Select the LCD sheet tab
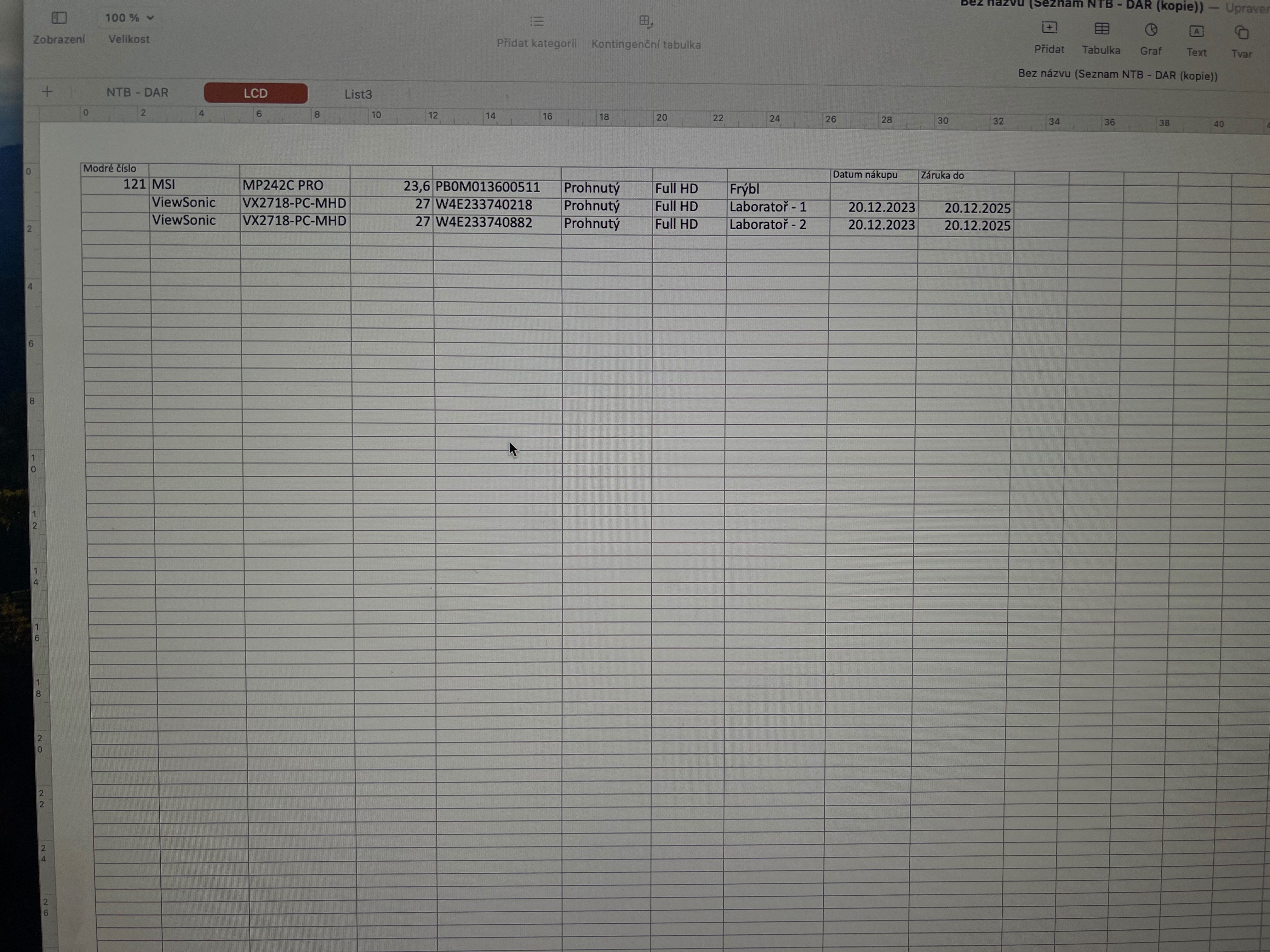Screen dimensions: 1270x952 click(x=255, y=93)
